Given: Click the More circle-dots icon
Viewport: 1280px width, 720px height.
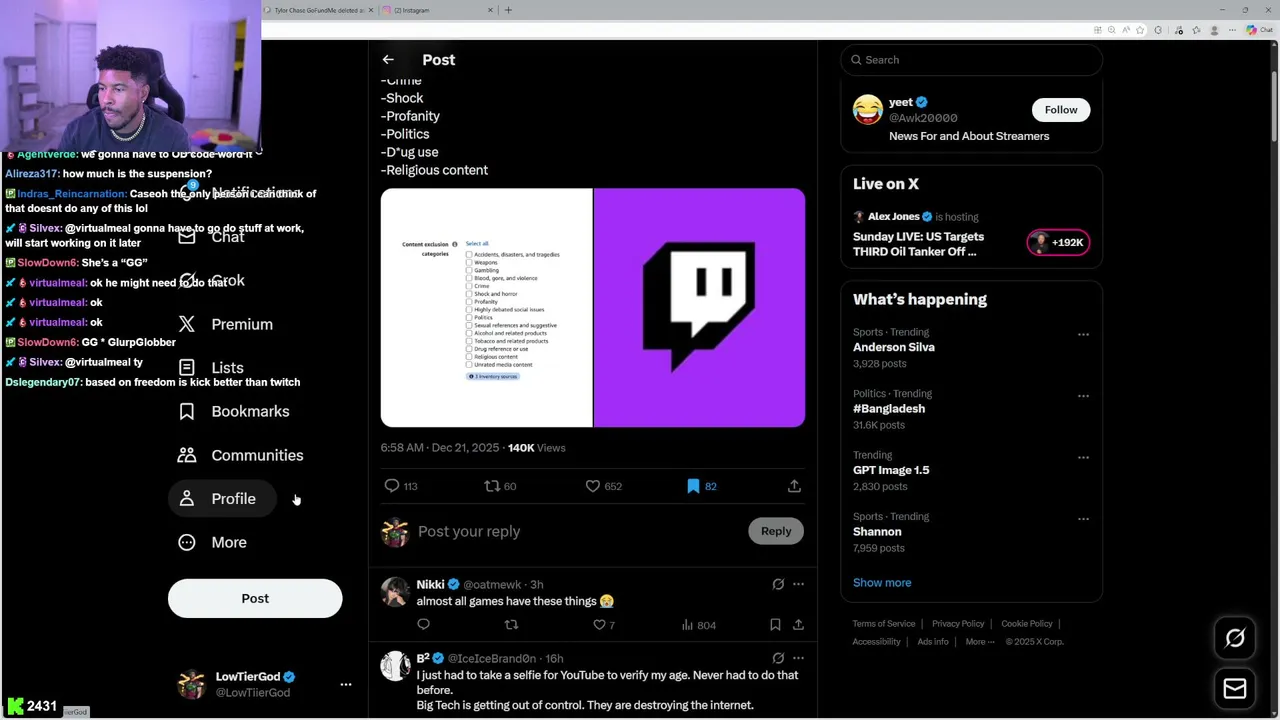Looking at the screenshot, I should [x=186, y=542].
